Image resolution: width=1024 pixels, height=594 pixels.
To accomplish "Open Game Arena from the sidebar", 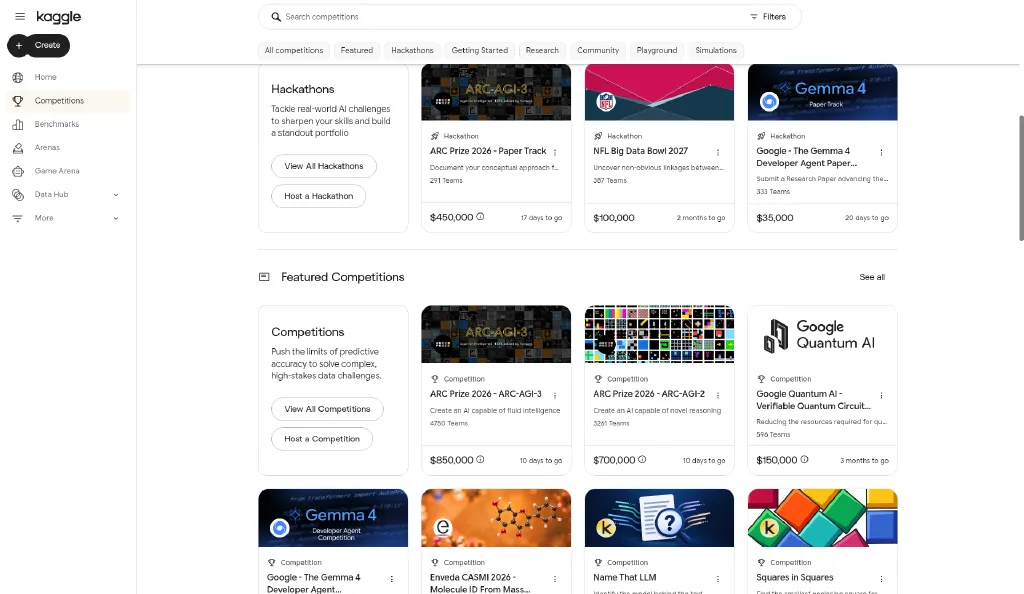I will pos(57,171).
